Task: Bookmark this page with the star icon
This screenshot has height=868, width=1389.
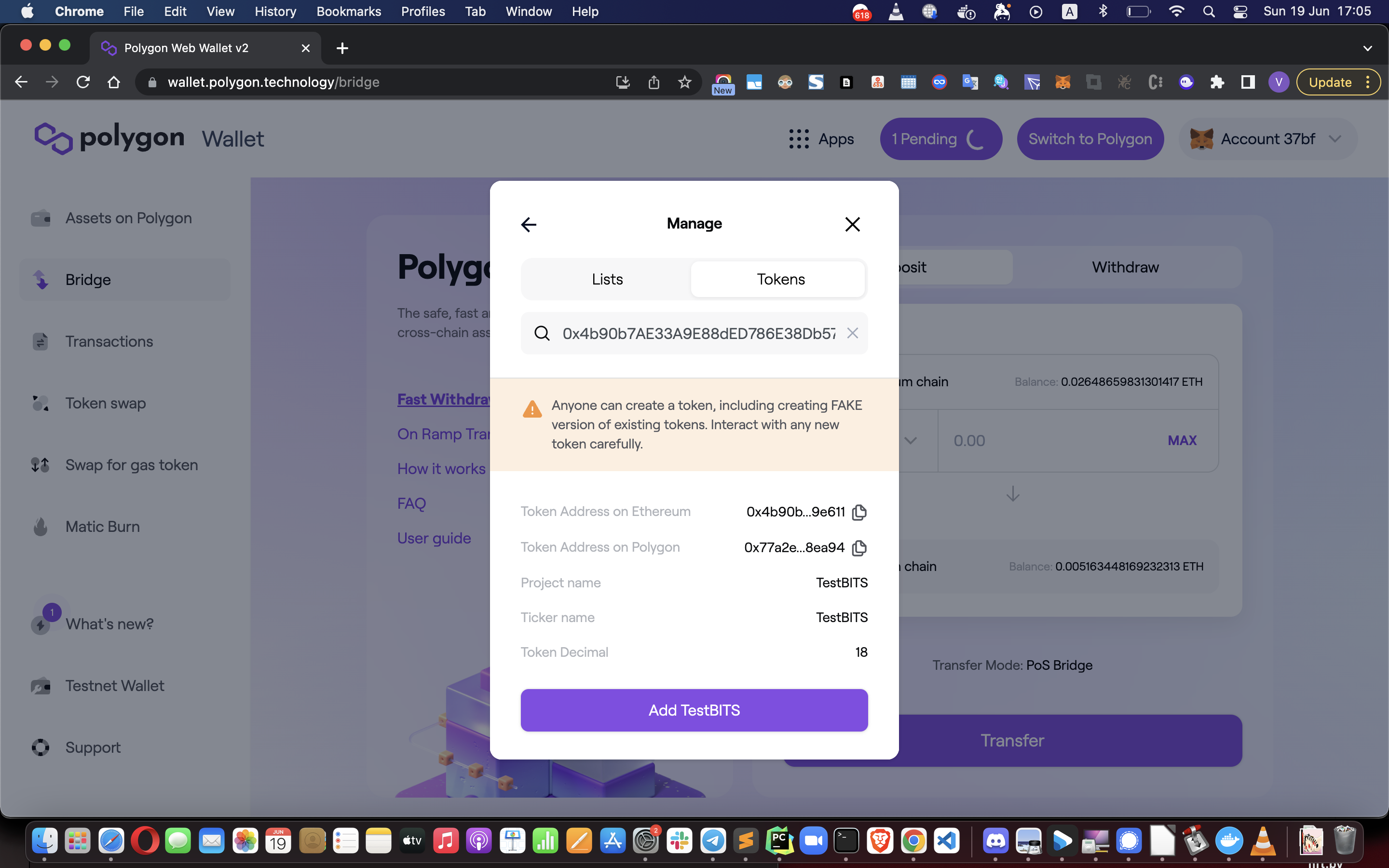Action: click(684, 82)
